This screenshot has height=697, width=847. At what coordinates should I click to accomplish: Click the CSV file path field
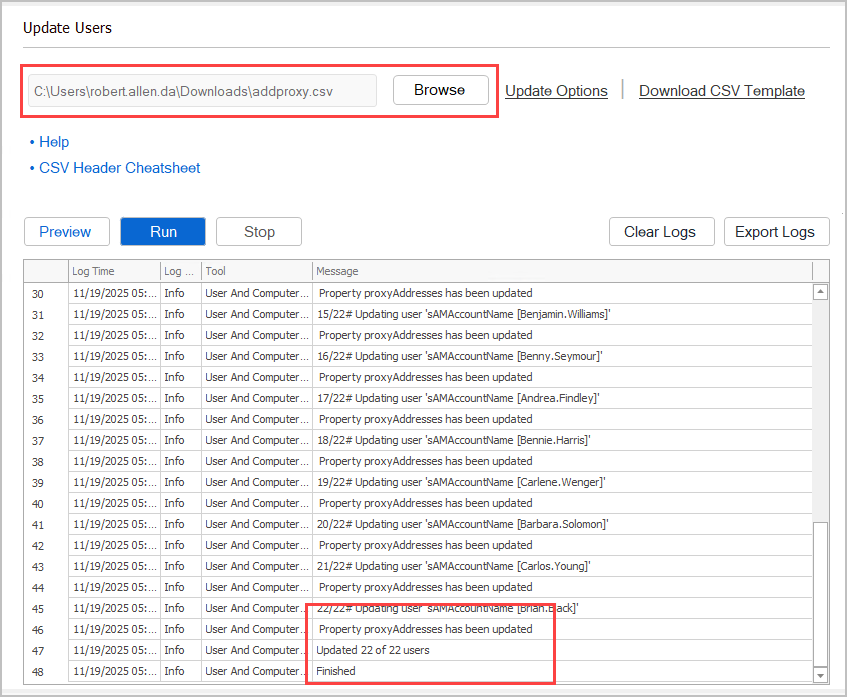pos(200,90)
